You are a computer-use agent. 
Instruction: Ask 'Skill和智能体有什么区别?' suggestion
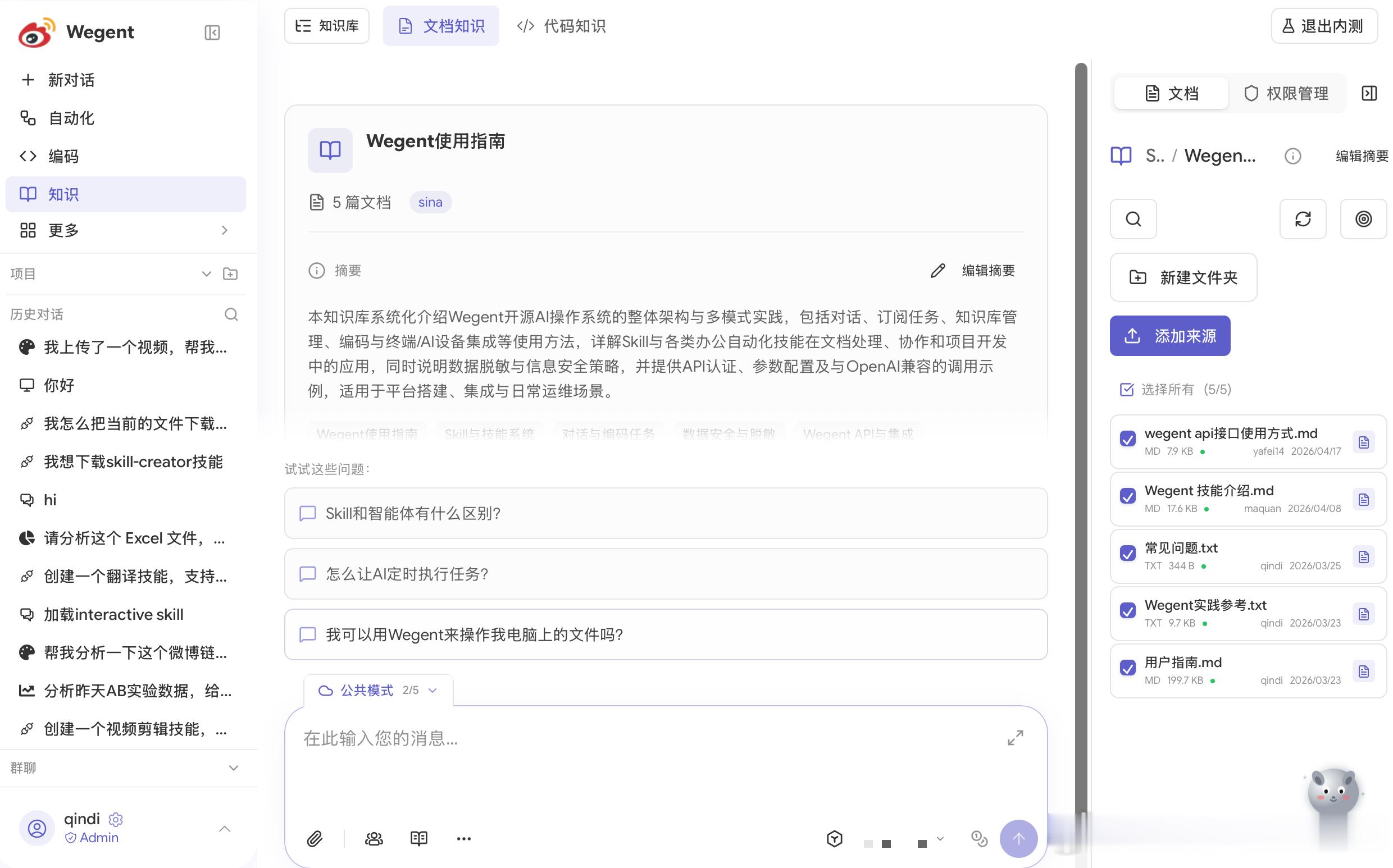pos(666,513)
